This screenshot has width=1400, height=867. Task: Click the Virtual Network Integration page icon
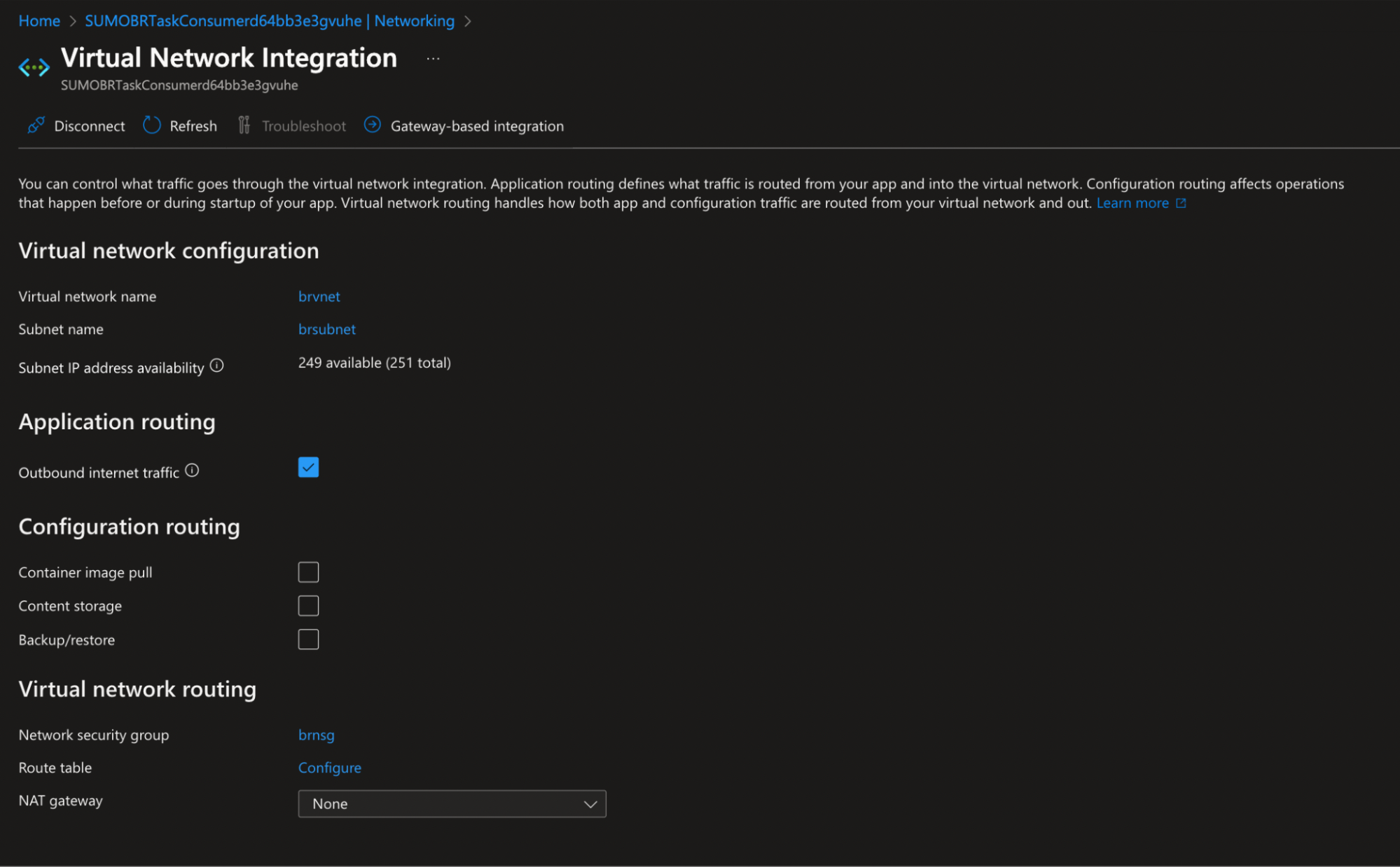pos(33,67)
